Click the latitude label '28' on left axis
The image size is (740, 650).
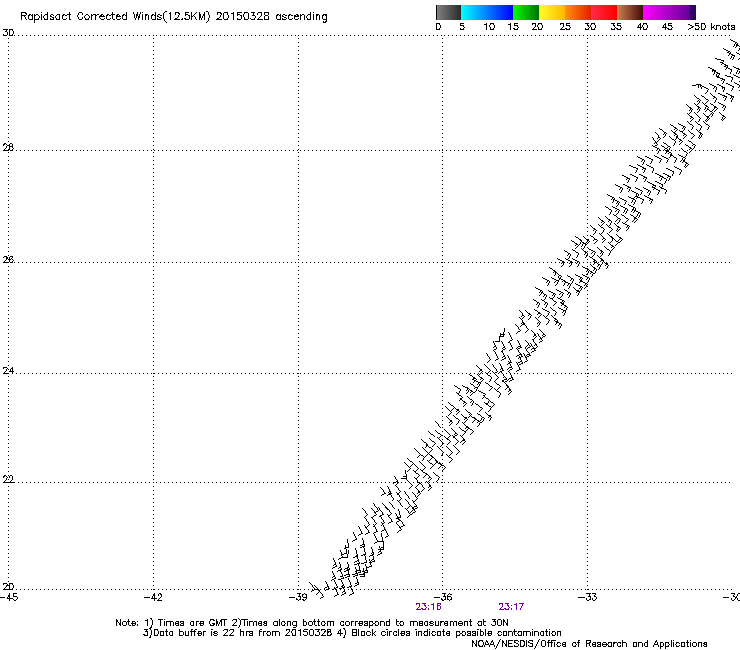(x=8, y=148)
